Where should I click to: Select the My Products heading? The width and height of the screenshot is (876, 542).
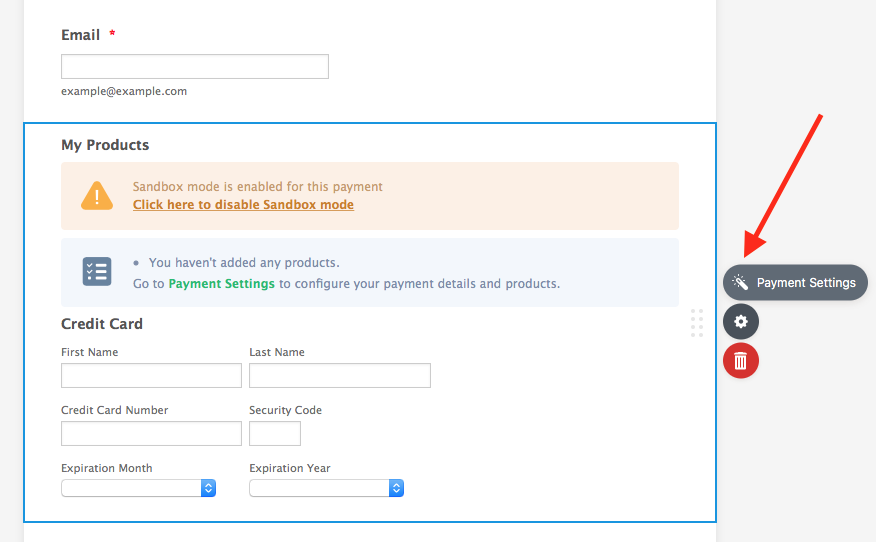click(x=105, y=145)
